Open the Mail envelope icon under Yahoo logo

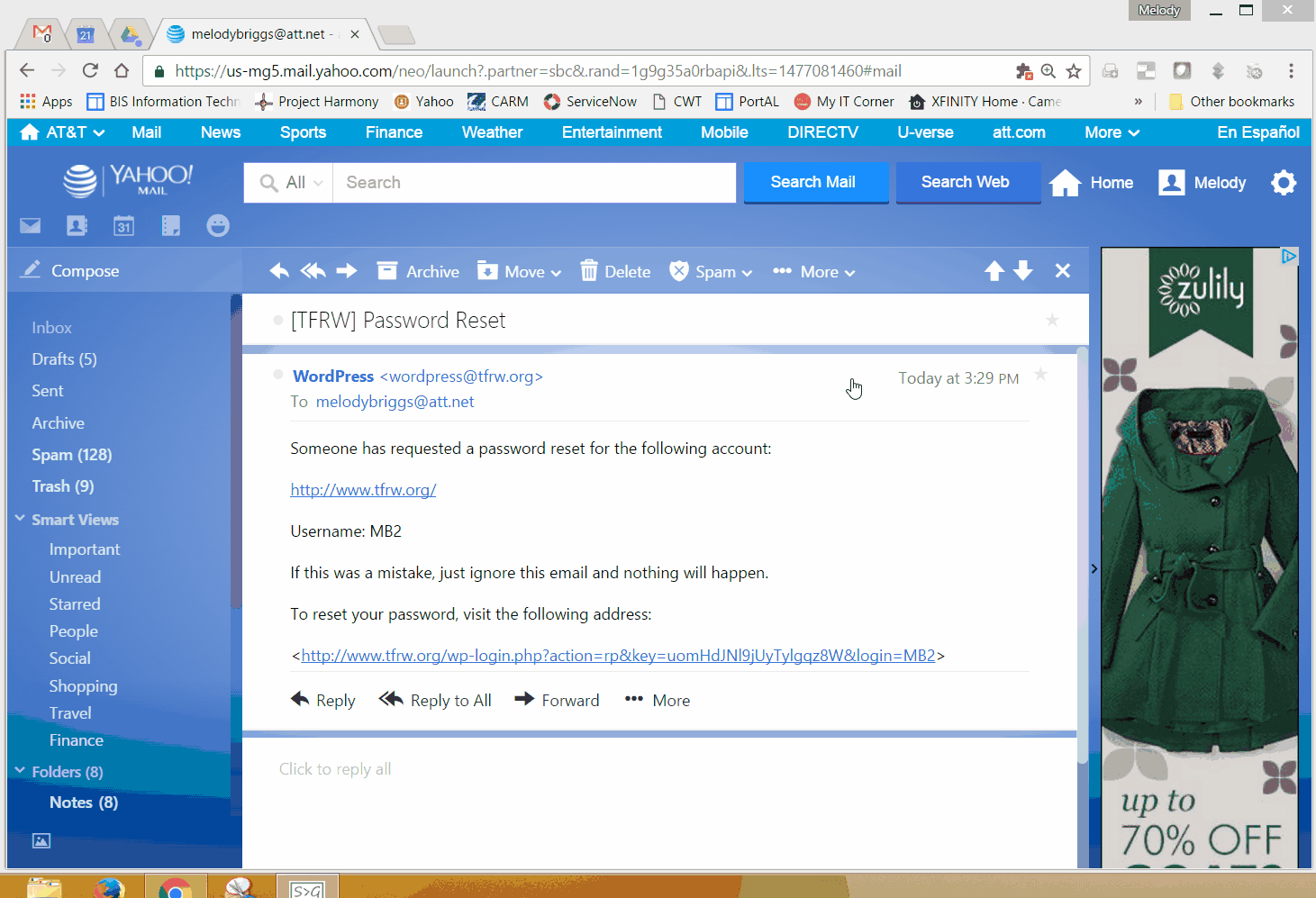point(31,225)
